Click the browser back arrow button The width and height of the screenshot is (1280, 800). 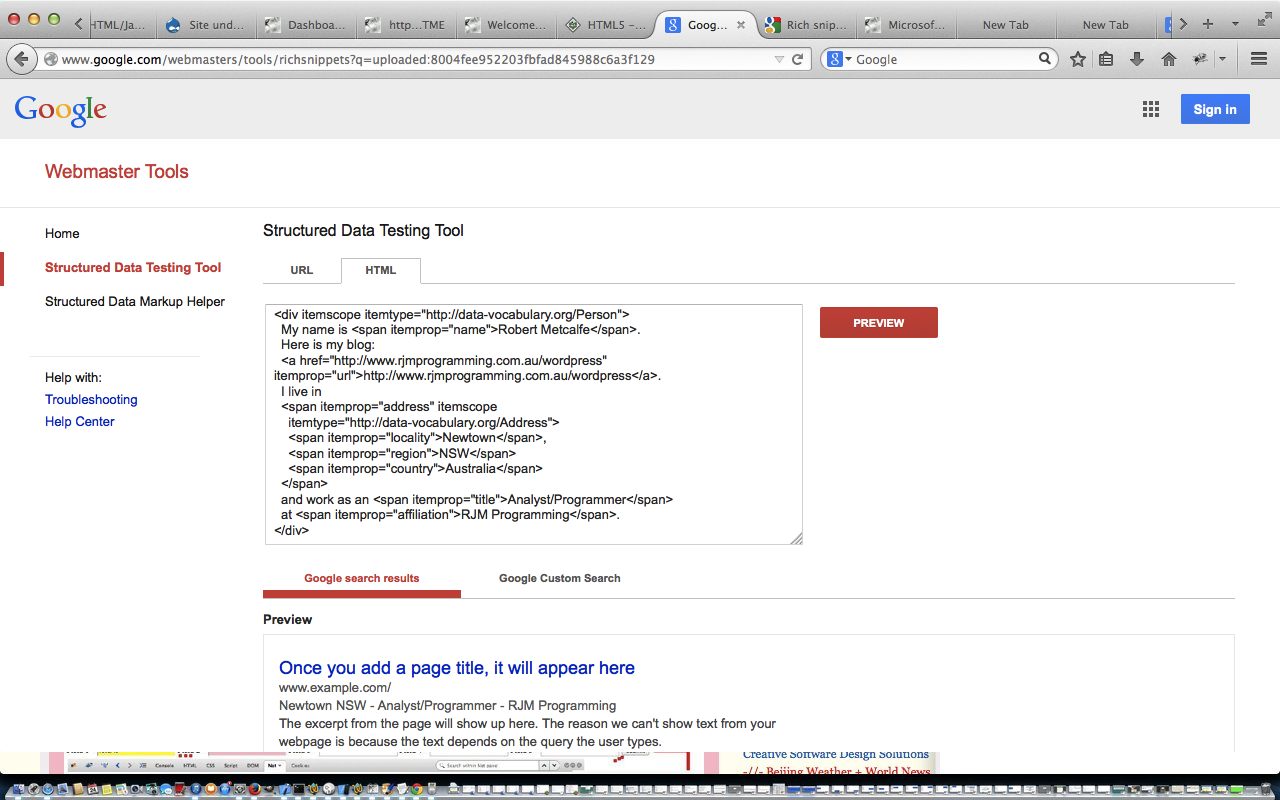22,59
